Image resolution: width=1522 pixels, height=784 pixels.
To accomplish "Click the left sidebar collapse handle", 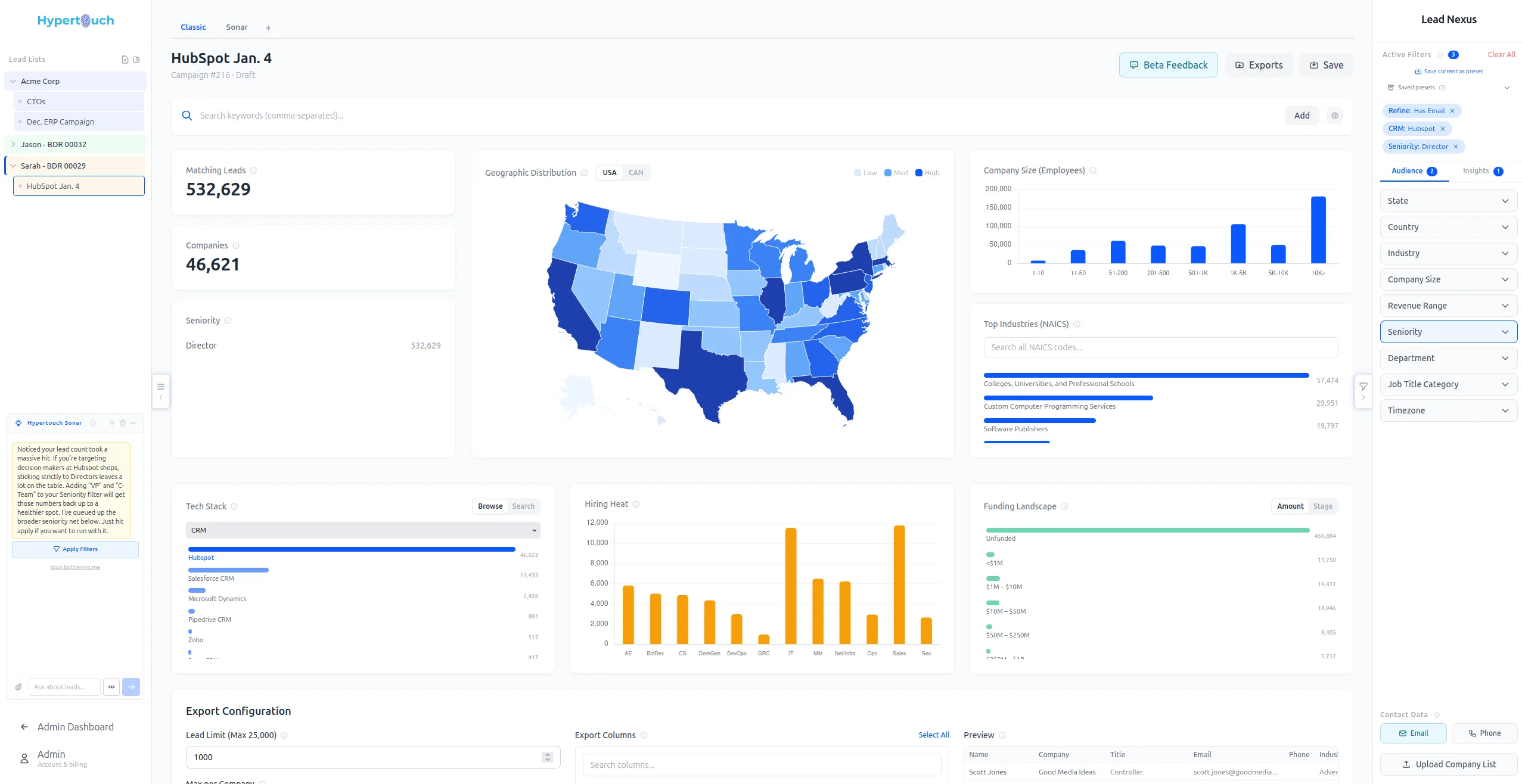I will coord(161,391).
